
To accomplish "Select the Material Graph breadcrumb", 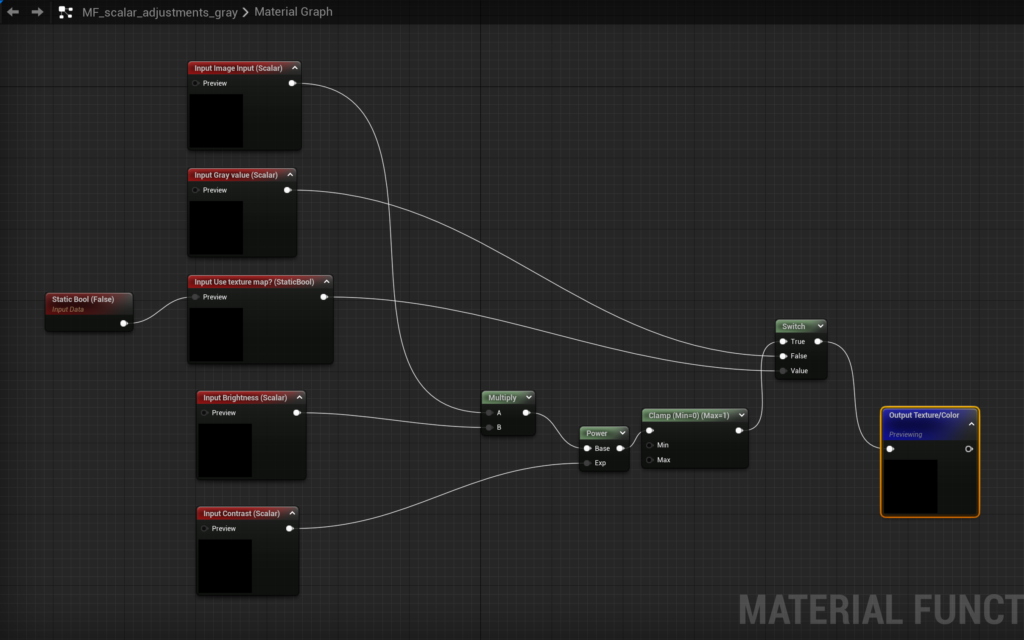I will pos(293,12).
